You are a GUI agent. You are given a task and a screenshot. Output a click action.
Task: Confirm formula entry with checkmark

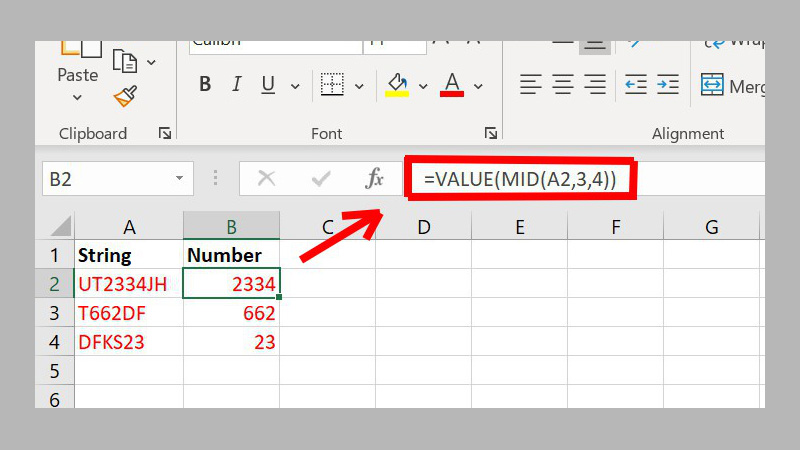pyautogui.click(x=321, y=179)
